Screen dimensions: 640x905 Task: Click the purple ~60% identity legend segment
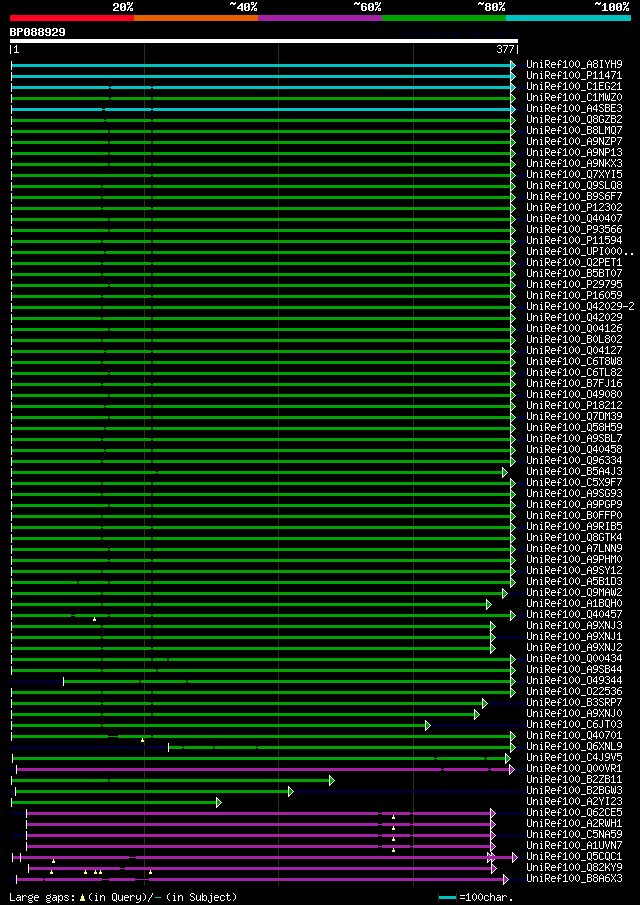pyautogui.click(x=320, y=18)
